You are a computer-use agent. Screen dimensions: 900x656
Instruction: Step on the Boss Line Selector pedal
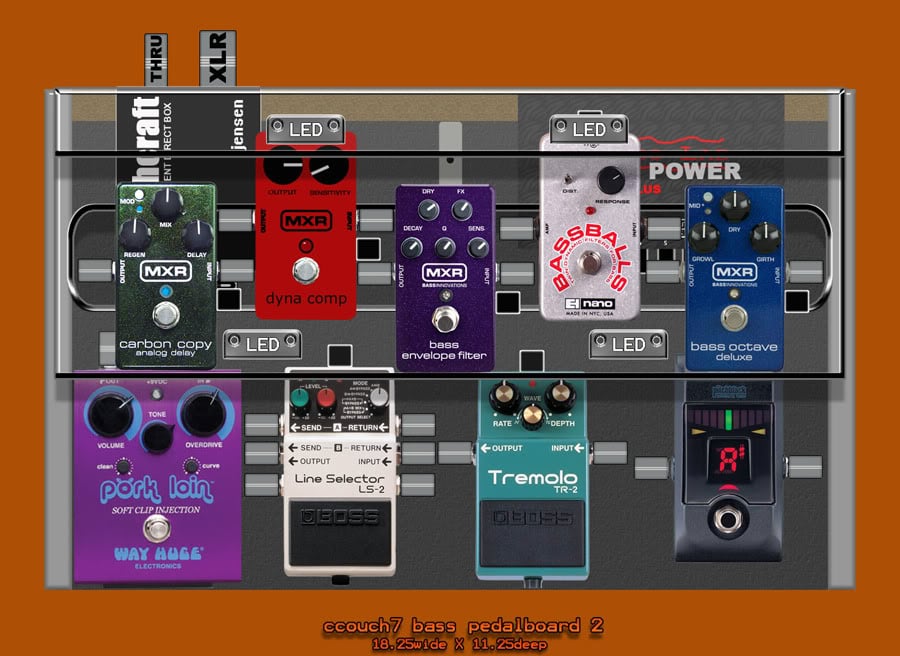(x=340, y=533)
